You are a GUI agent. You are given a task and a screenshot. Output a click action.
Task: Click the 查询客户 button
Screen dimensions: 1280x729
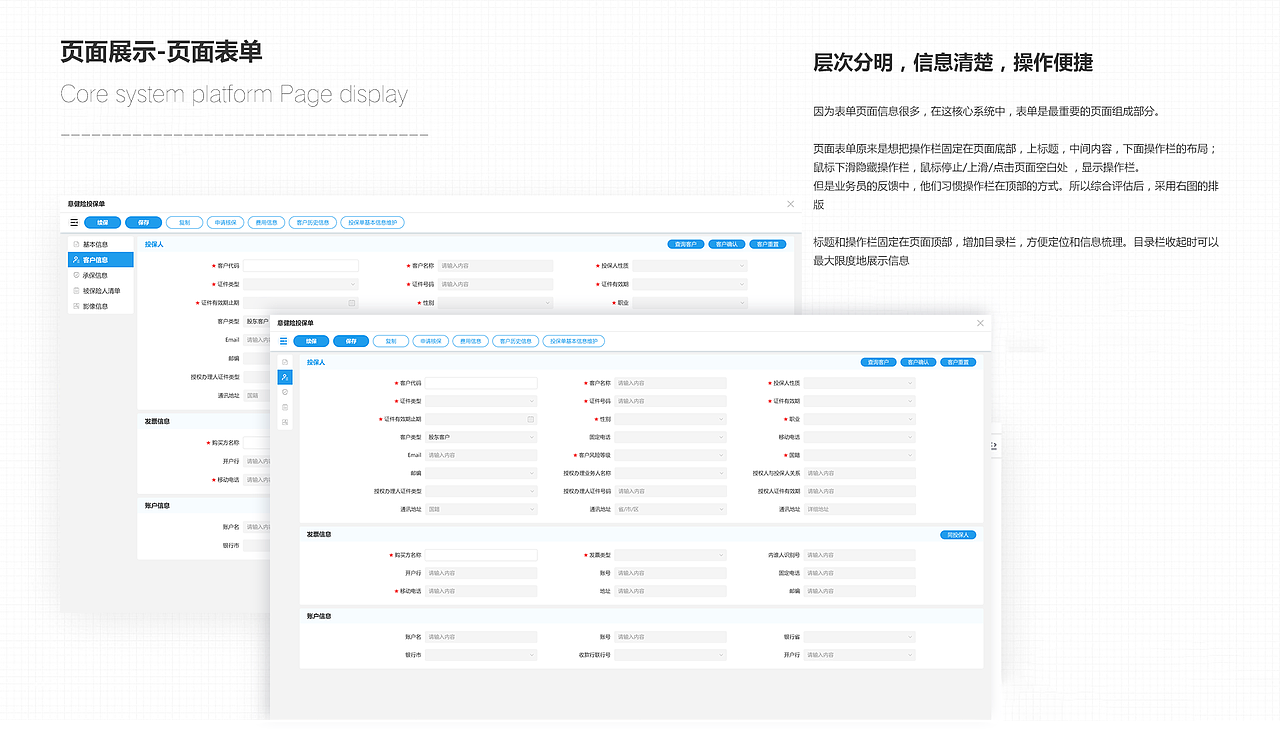(x=878, y=361)
